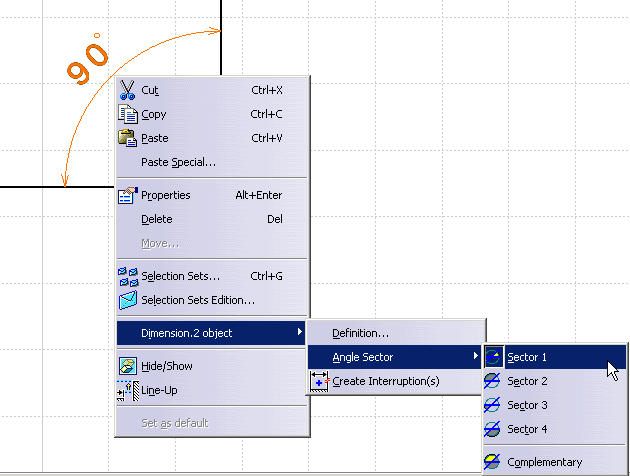Click the orange 90° dimension value
630x476 pixels.
(x=88, y=59)
